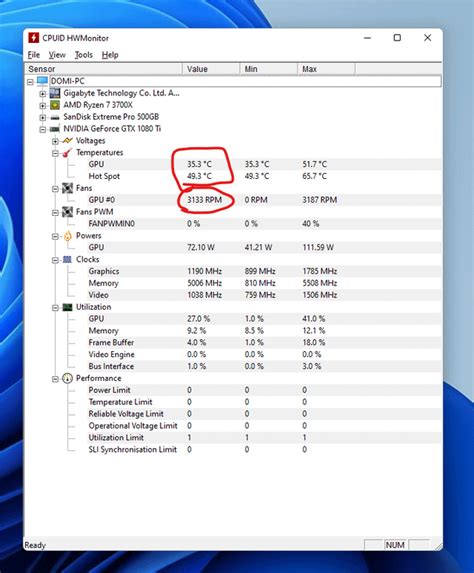Screen dimensions: 474x573
Task: Minimize the HWMonitor window
Action: point(368,38)
